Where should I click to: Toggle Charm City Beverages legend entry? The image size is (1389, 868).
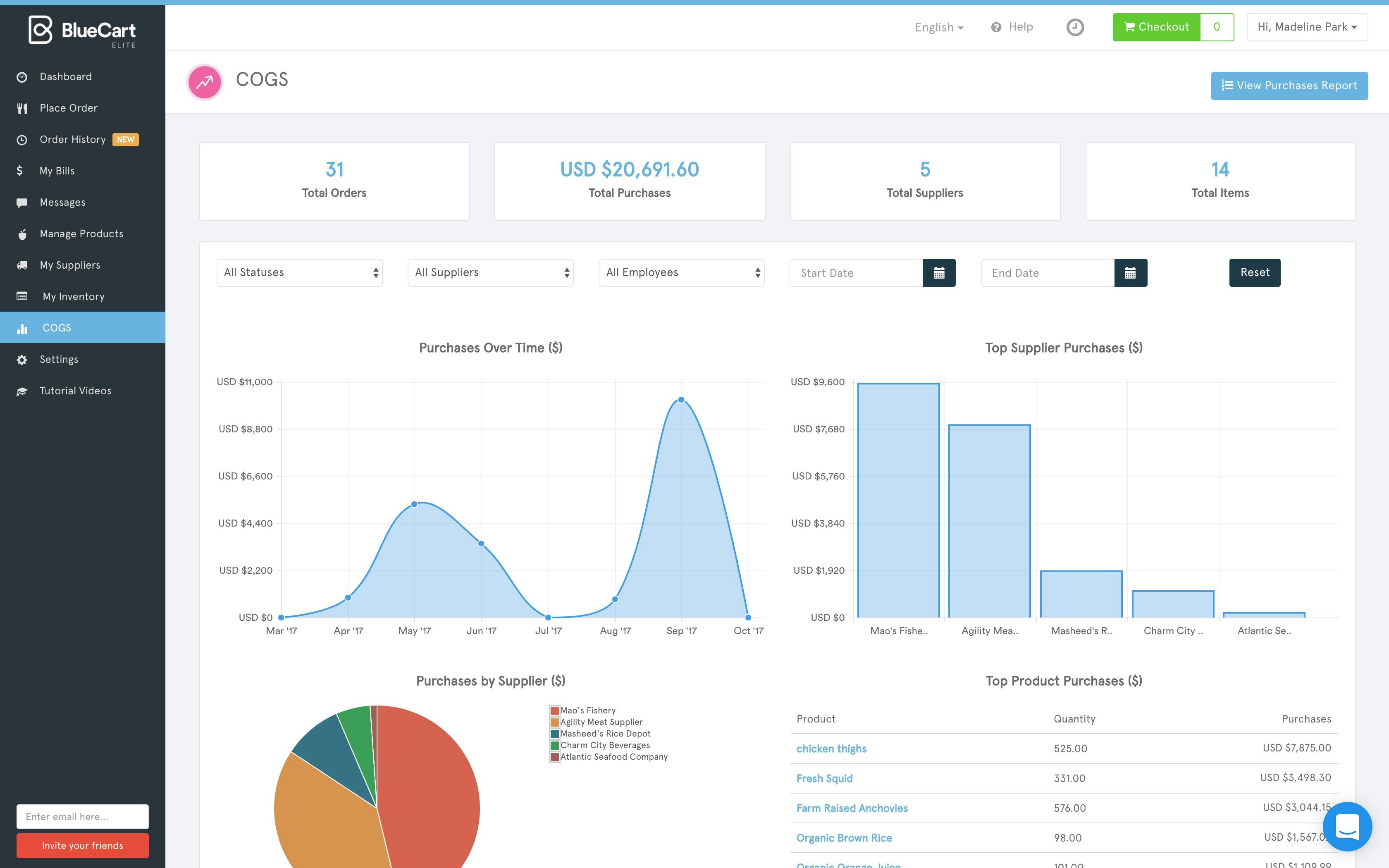[604, 745]
